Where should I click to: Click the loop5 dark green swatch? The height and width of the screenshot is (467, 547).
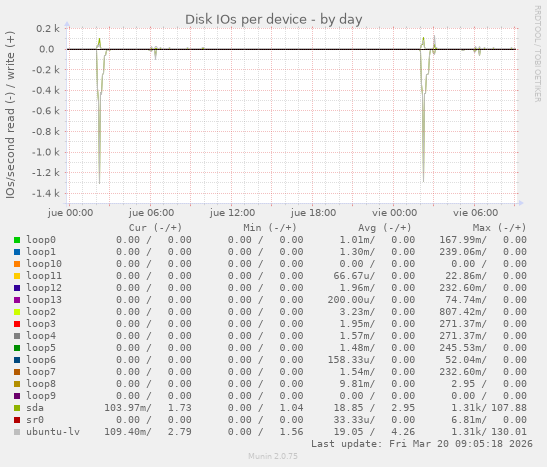pyautogui.click(x=17, y=348)
